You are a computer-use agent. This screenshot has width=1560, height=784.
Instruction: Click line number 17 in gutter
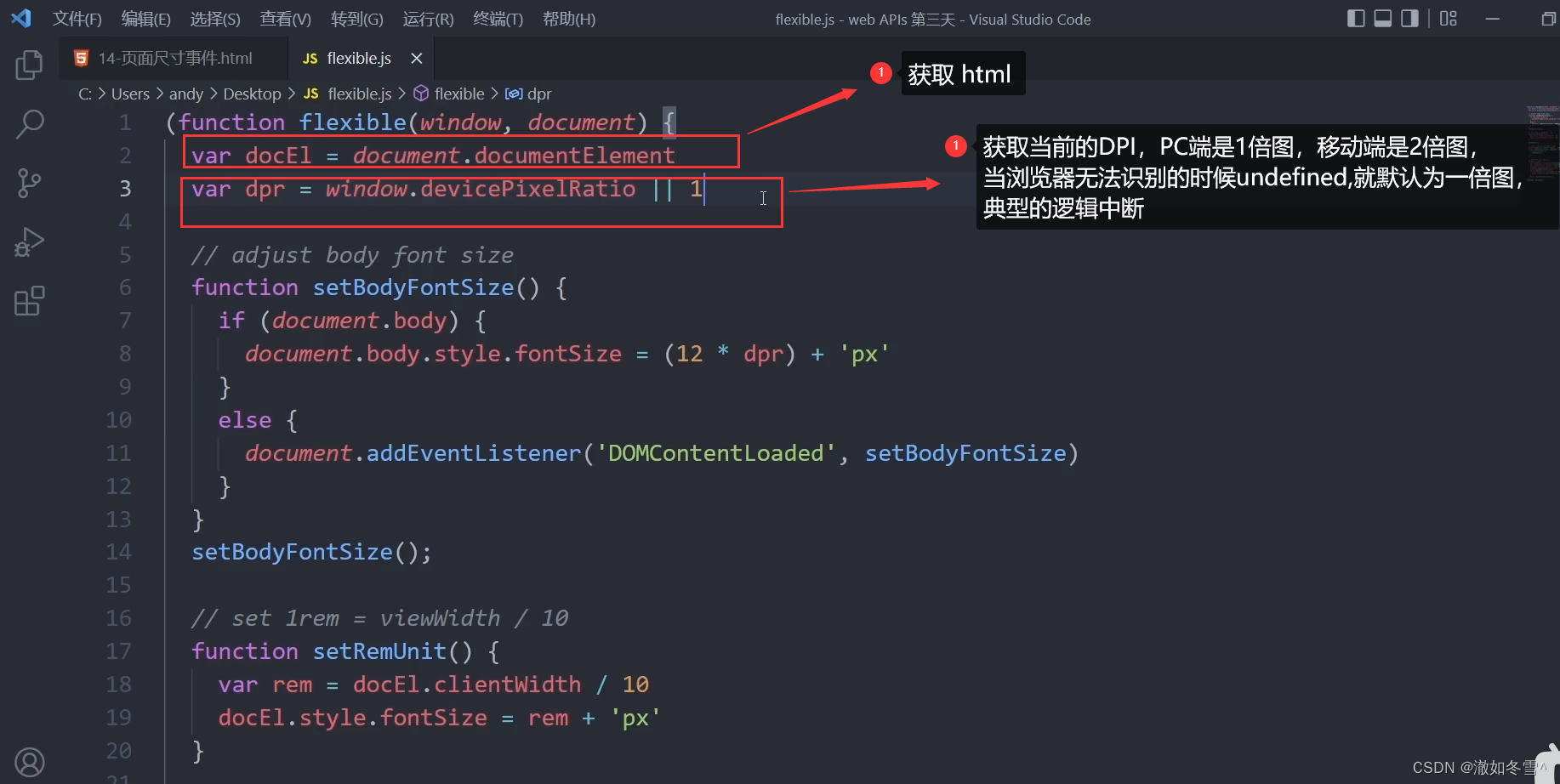pos(118,651)
